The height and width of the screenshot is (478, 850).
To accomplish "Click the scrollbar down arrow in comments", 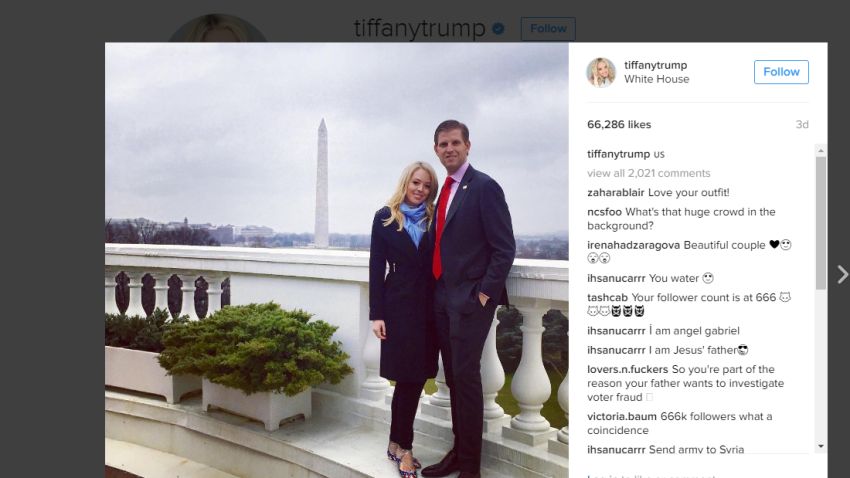I will (821, 446).
